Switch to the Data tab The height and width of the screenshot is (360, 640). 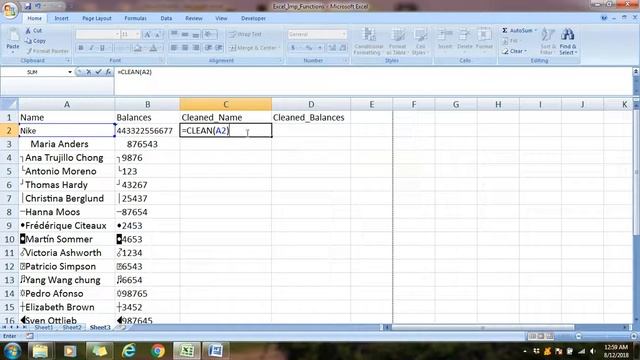166,18
